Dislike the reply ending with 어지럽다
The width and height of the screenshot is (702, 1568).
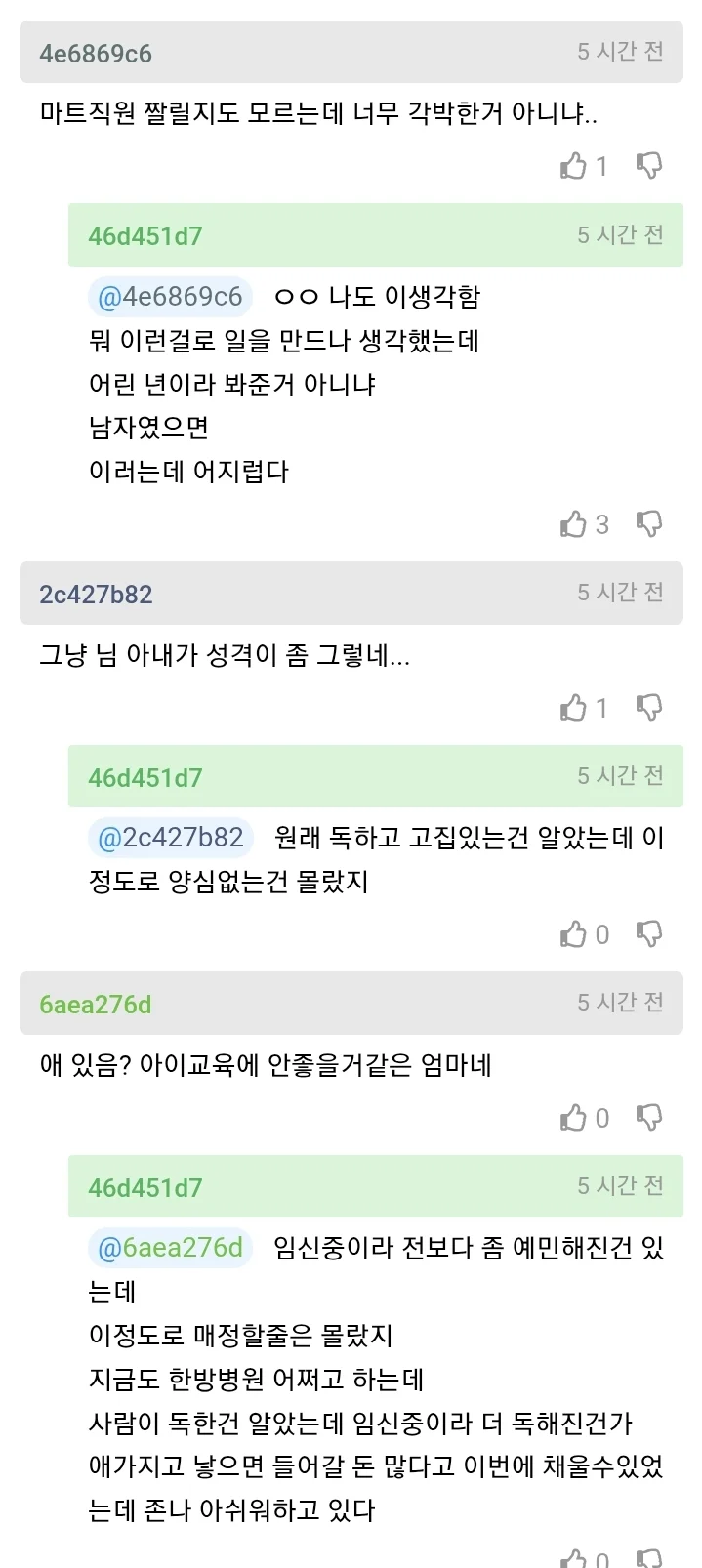[648, 524]
